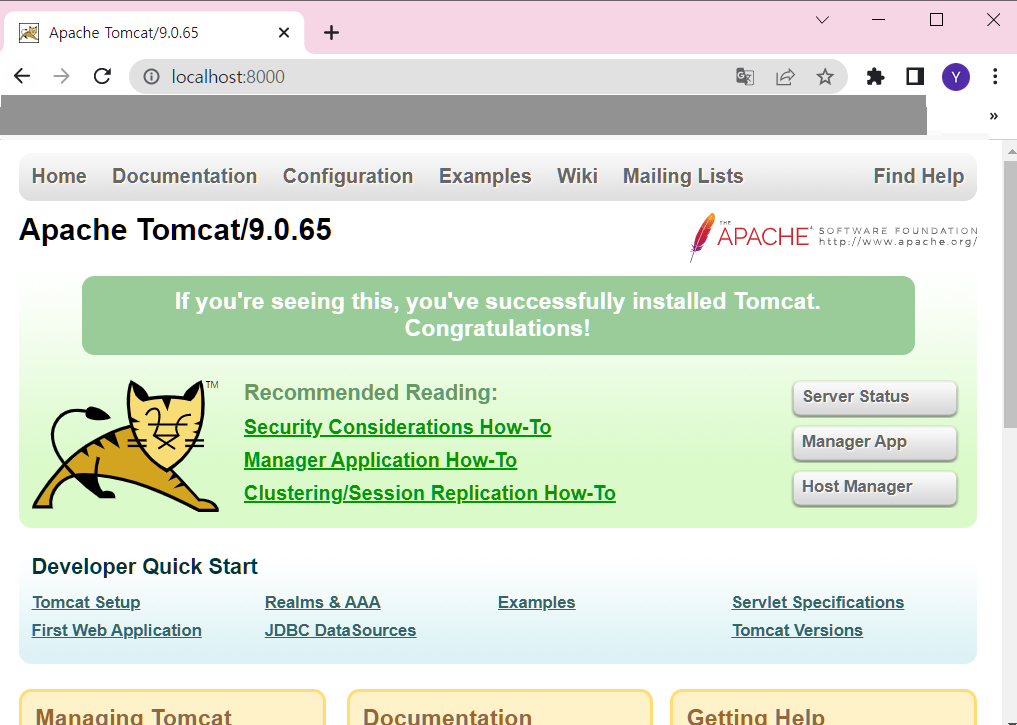Screen dimensions: 1017x725
Task: Open the Extensions puzzle icon
Action: point(875,77)
